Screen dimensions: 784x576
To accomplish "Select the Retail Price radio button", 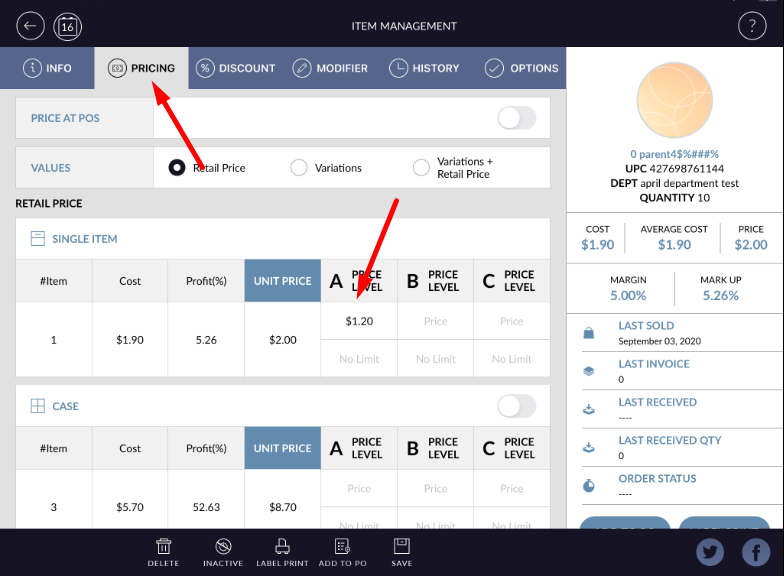I will pos(177,168).
